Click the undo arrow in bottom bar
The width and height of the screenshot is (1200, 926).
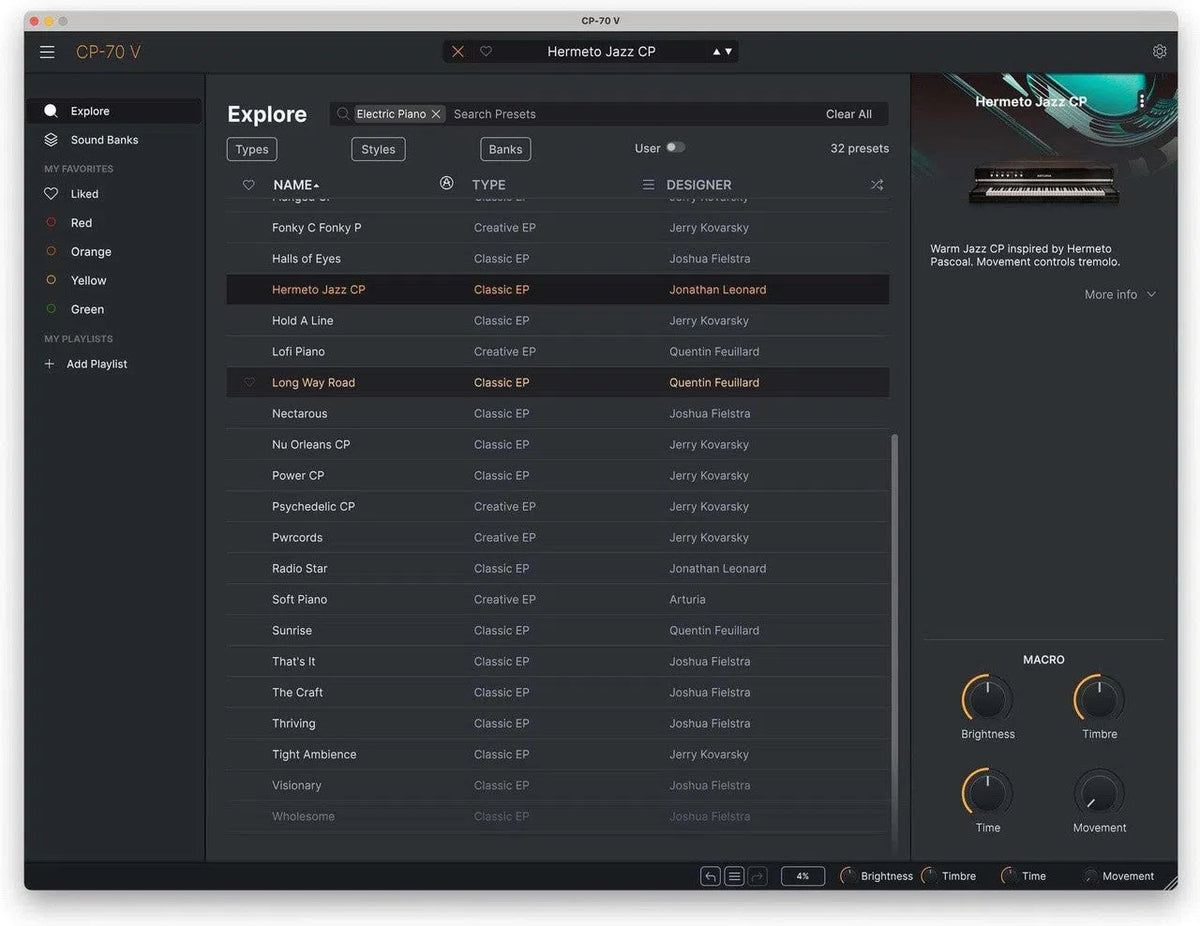click(710, 876)
